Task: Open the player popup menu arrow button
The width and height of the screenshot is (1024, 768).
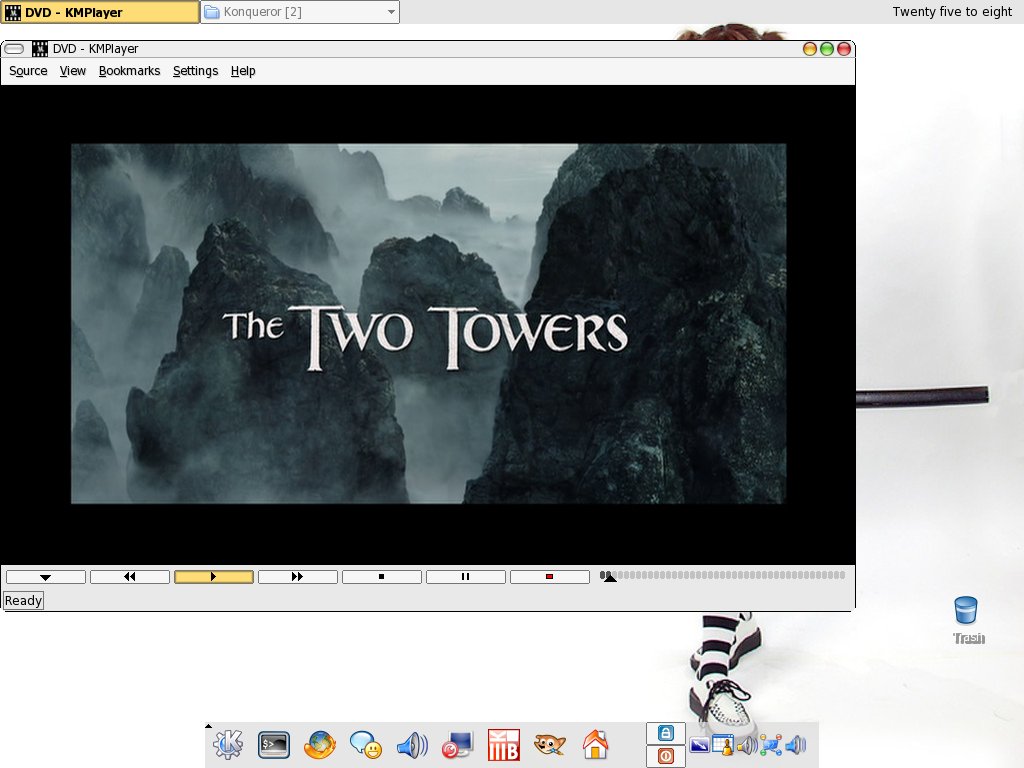Action: point(46,577)
